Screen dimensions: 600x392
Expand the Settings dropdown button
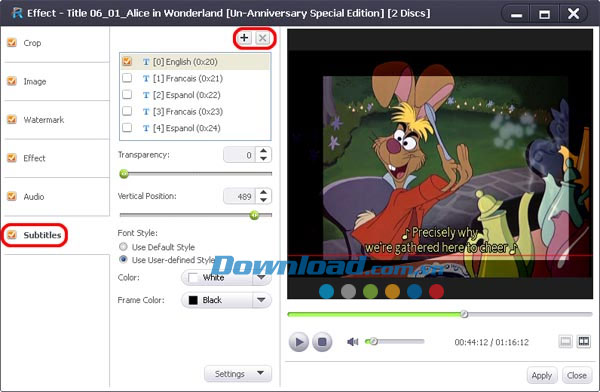[x=238, y=374]
